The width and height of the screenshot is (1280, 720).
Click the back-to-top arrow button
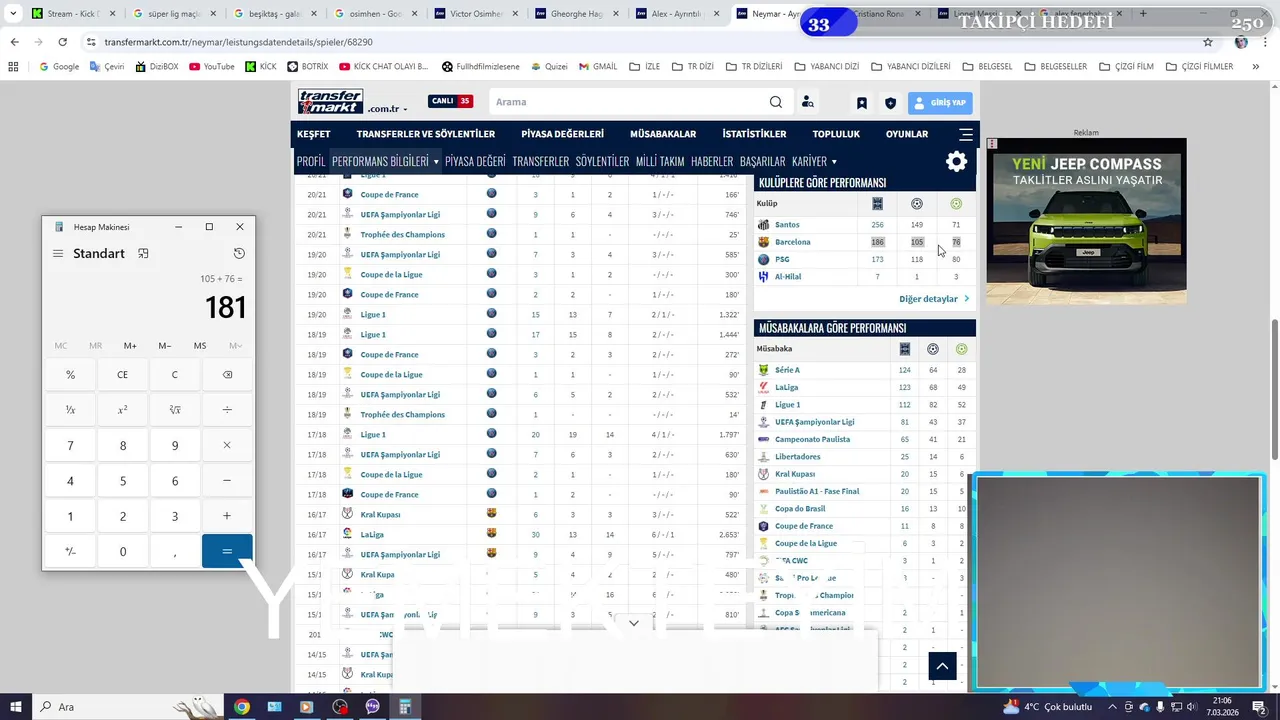click(942, 666)
